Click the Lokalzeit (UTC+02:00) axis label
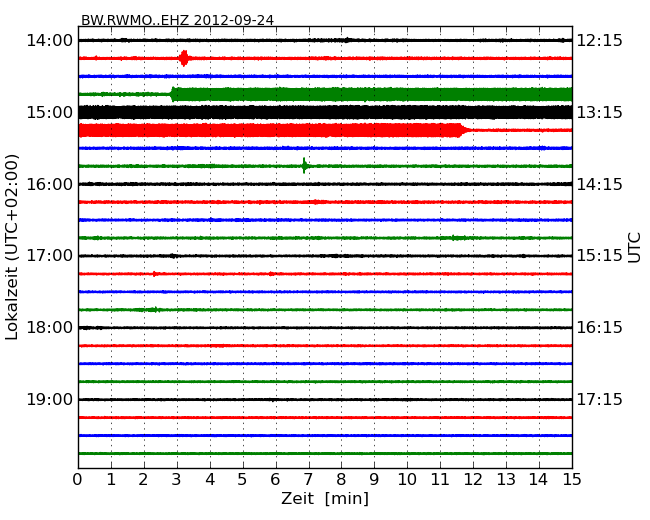This screenshot has width=650, height=520. 12,247
